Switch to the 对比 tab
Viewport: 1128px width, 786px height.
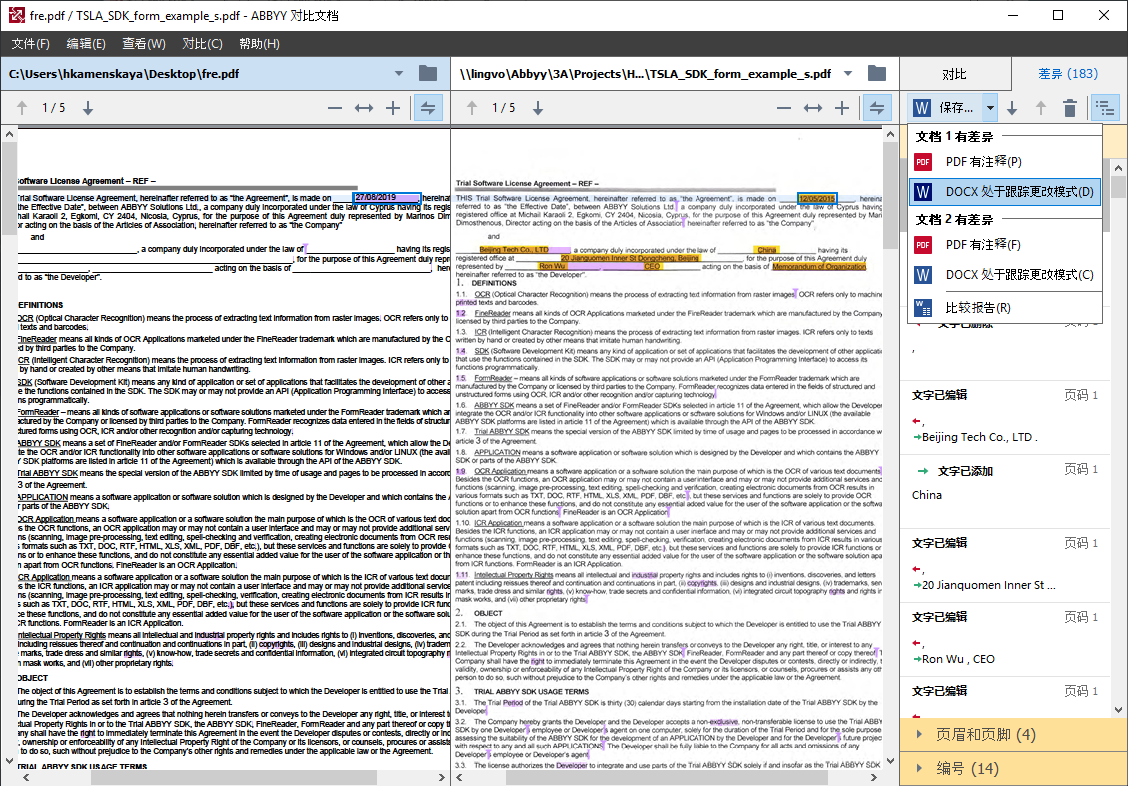coord(954,74)
